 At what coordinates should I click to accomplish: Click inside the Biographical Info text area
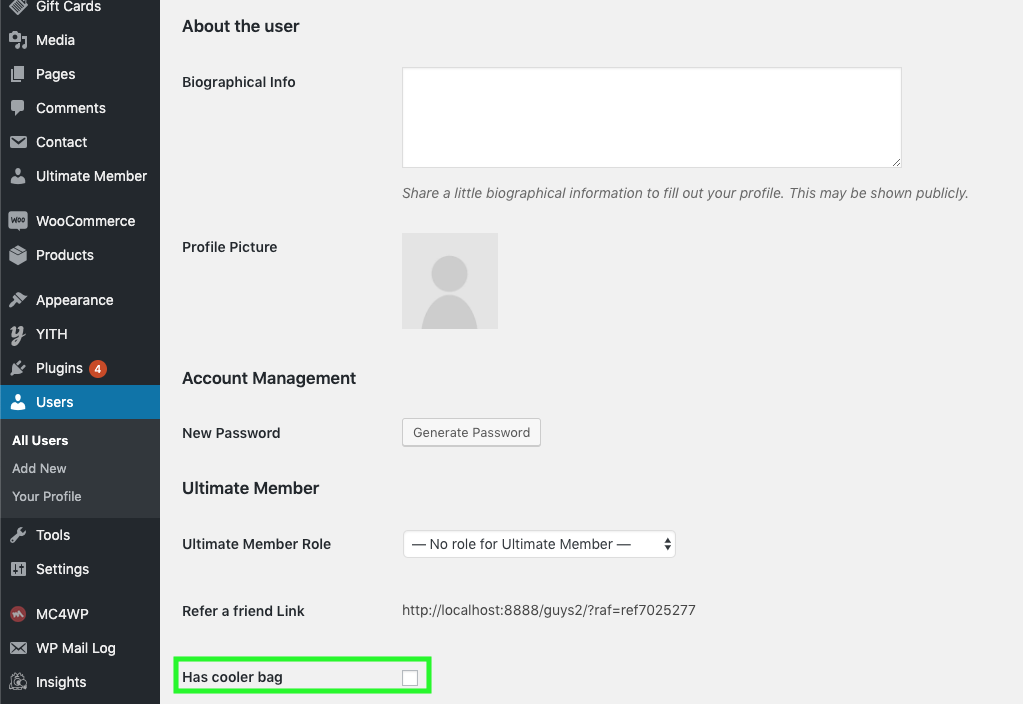651,117
